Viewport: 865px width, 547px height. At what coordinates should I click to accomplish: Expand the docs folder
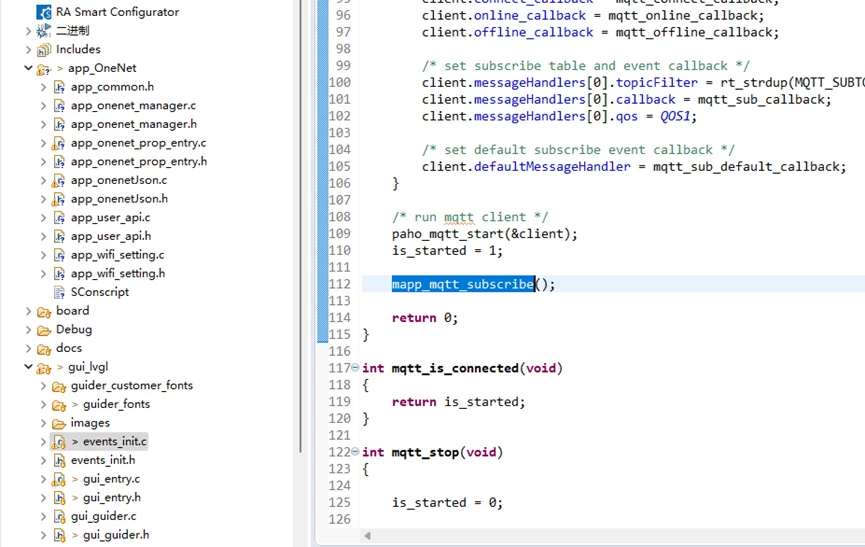28,348
